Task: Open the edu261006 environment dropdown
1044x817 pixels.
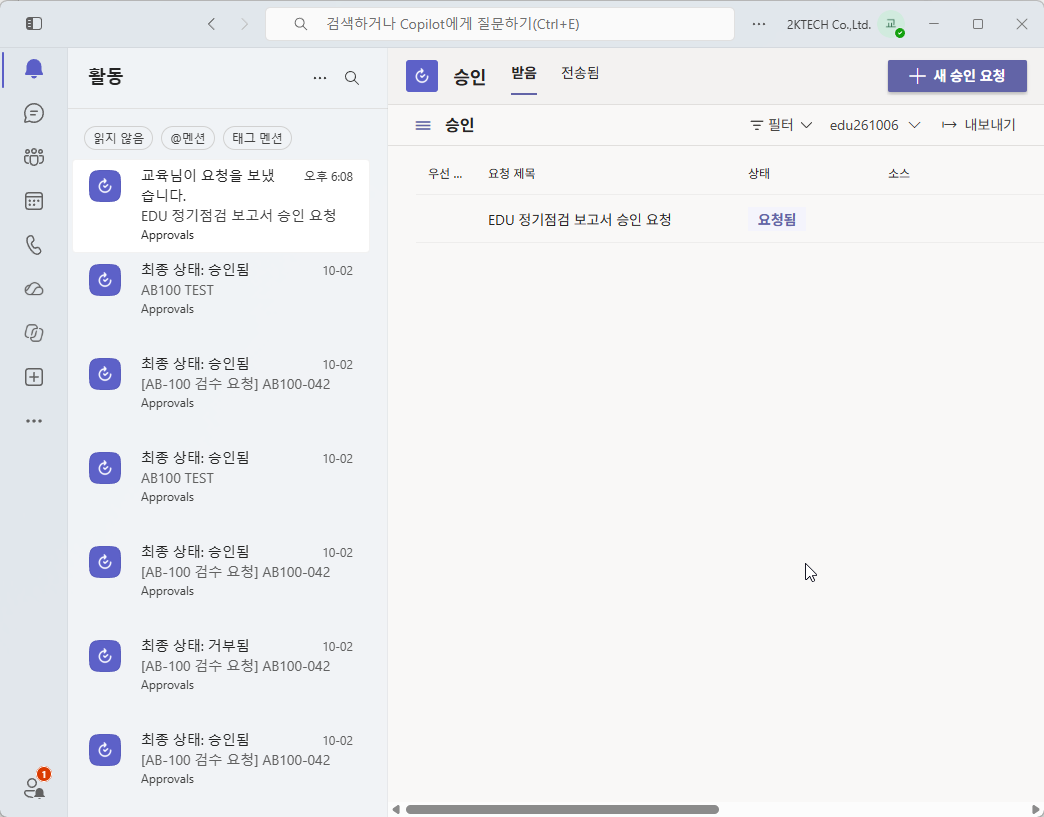Action: (875, 125)
